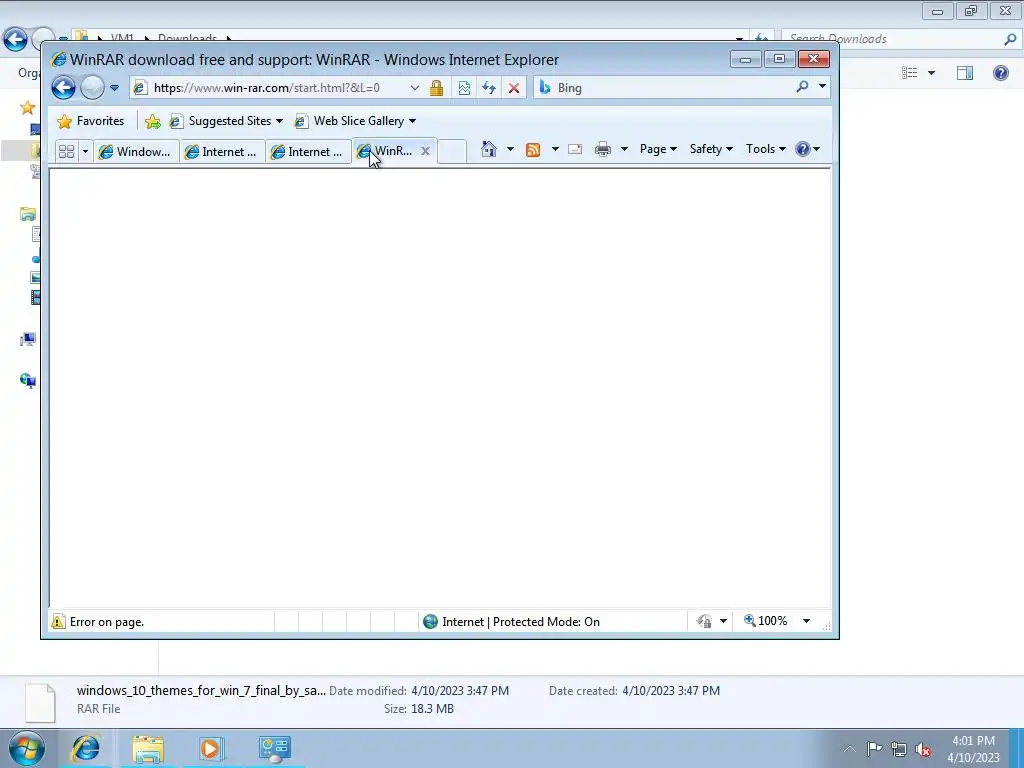Image resolution: width=1024 pixels, height=768 pixels.
Task: Toggle Compatibility View broken-page icon
Action: (464, 88)
